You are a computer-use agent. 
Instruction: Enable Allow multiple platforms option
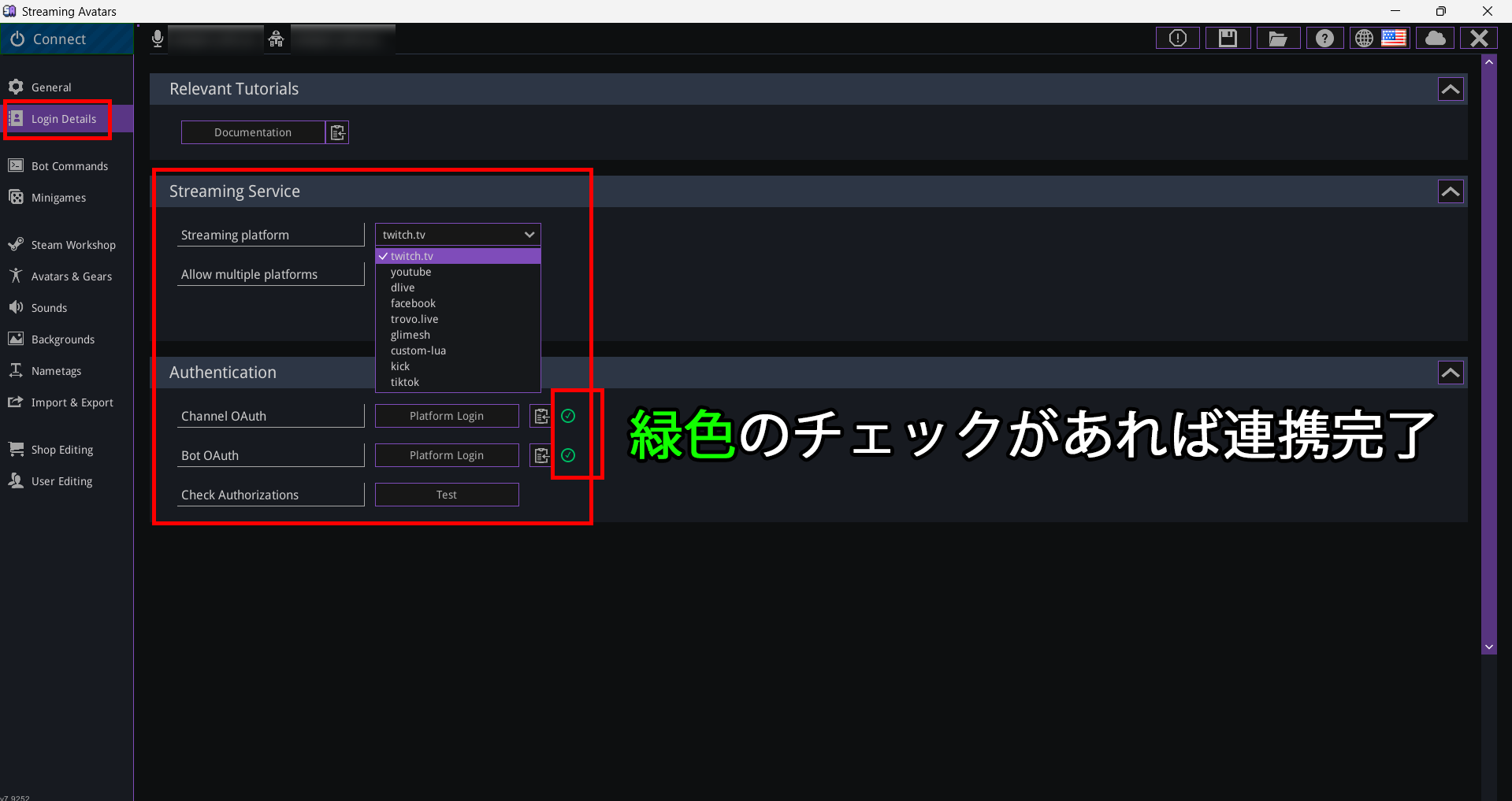270,274
